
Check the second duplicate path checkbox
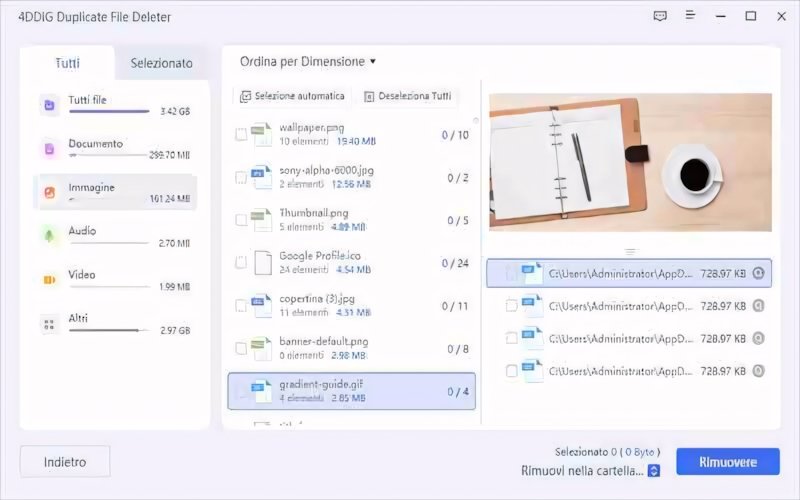[511, 306]
